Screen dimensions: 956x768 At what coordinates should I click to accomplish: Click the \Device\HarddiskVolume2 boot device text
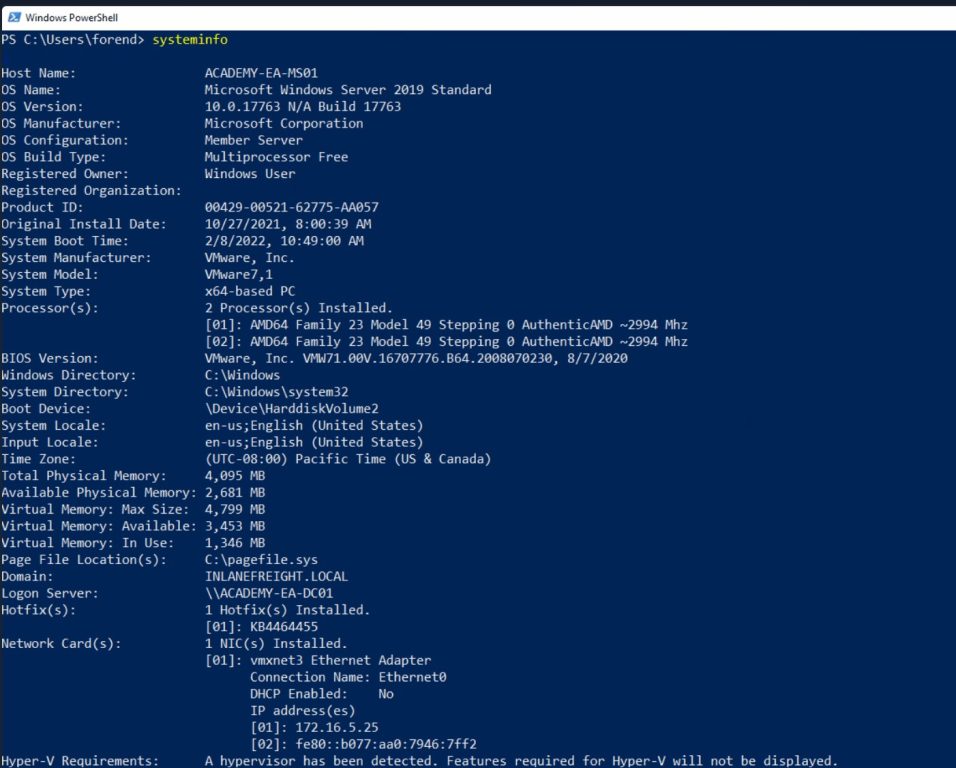291,408
